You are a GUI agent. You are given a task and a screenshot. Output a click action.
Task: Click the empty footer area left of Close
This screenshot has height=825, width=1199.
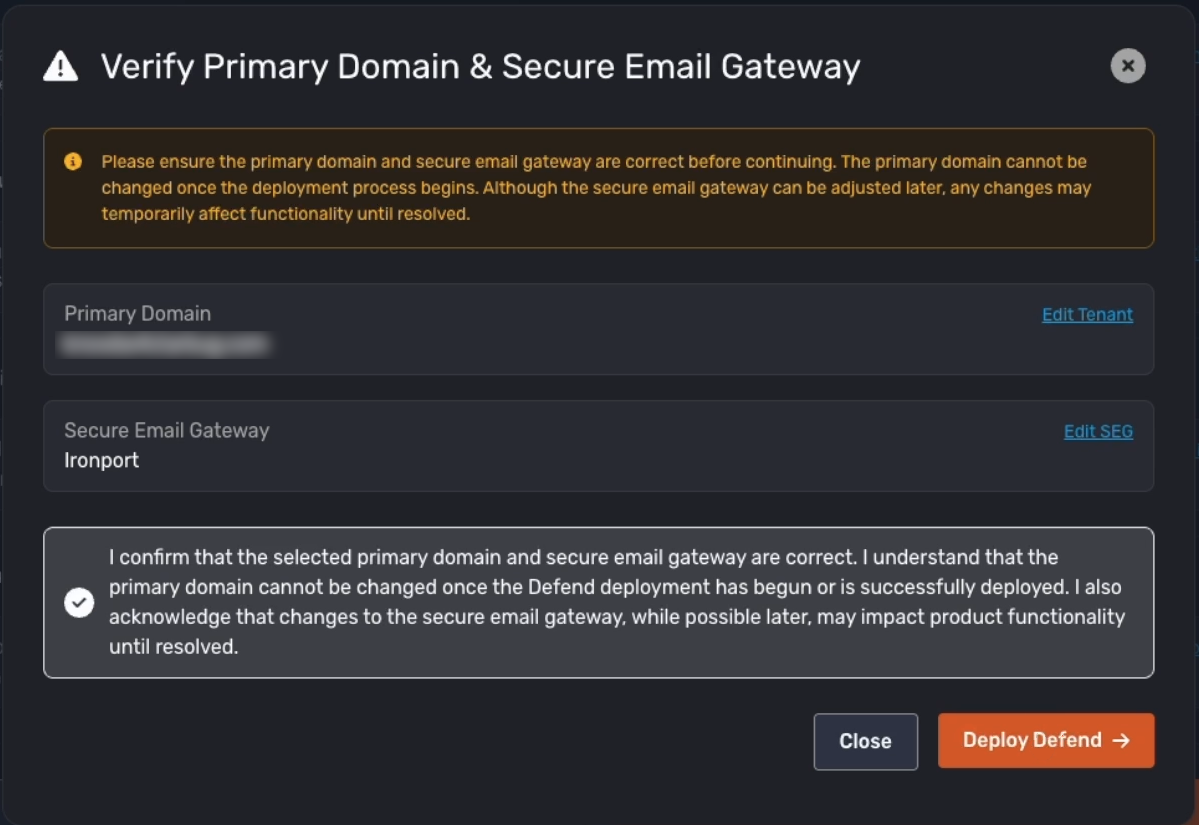tap(421, 741)
